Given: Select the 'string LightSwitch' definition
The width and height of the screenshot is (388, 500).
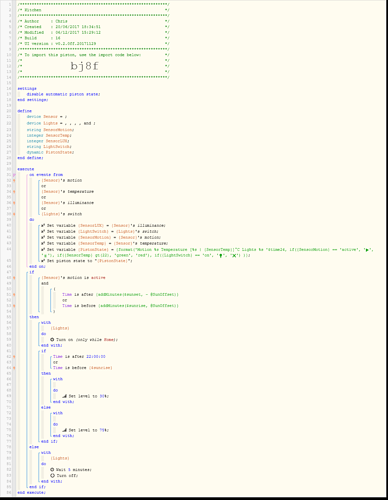Looking at the screenshot, I should point(49,146).
